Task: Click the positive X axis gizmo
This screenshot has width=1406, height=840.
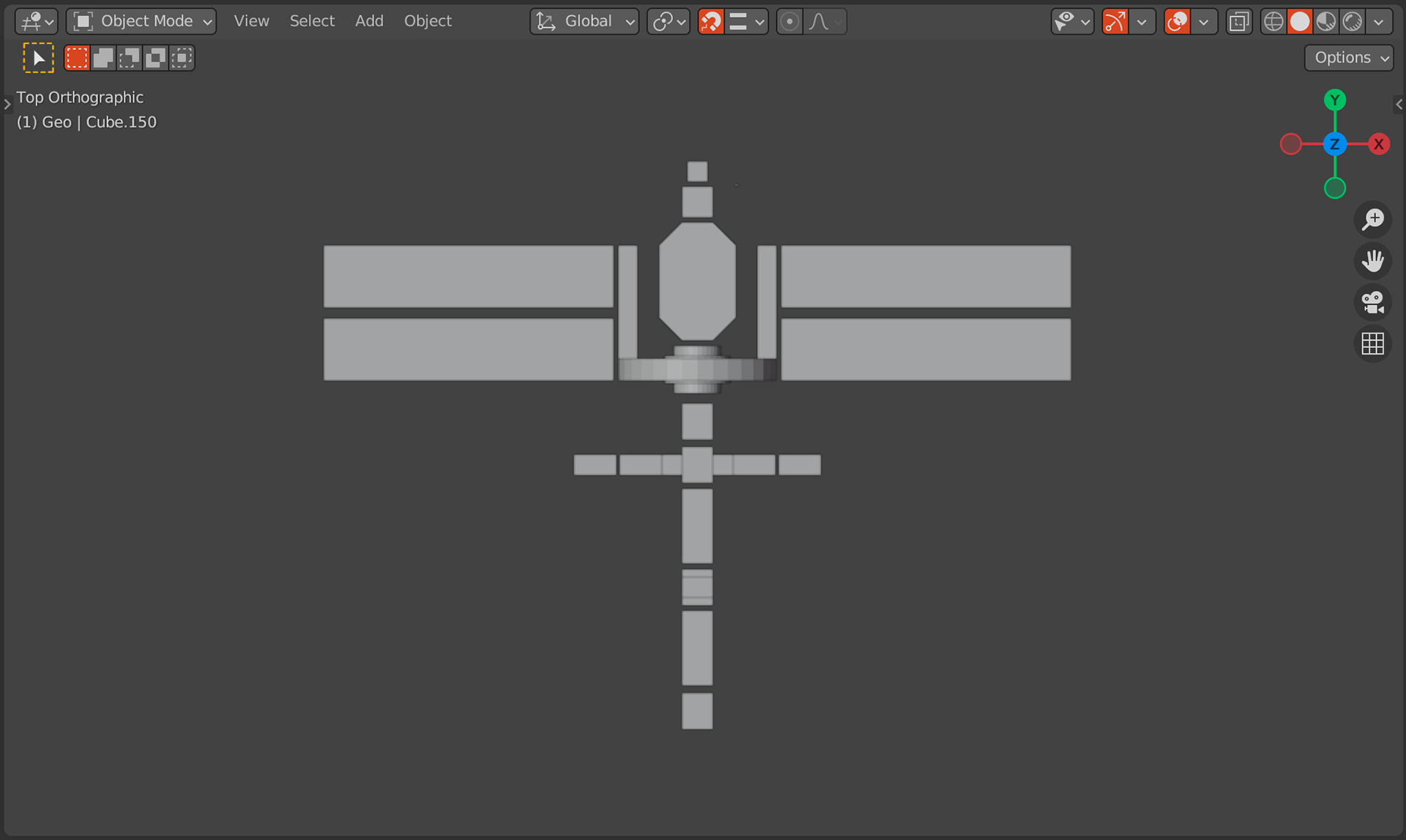Action: tap(1379, 144)
